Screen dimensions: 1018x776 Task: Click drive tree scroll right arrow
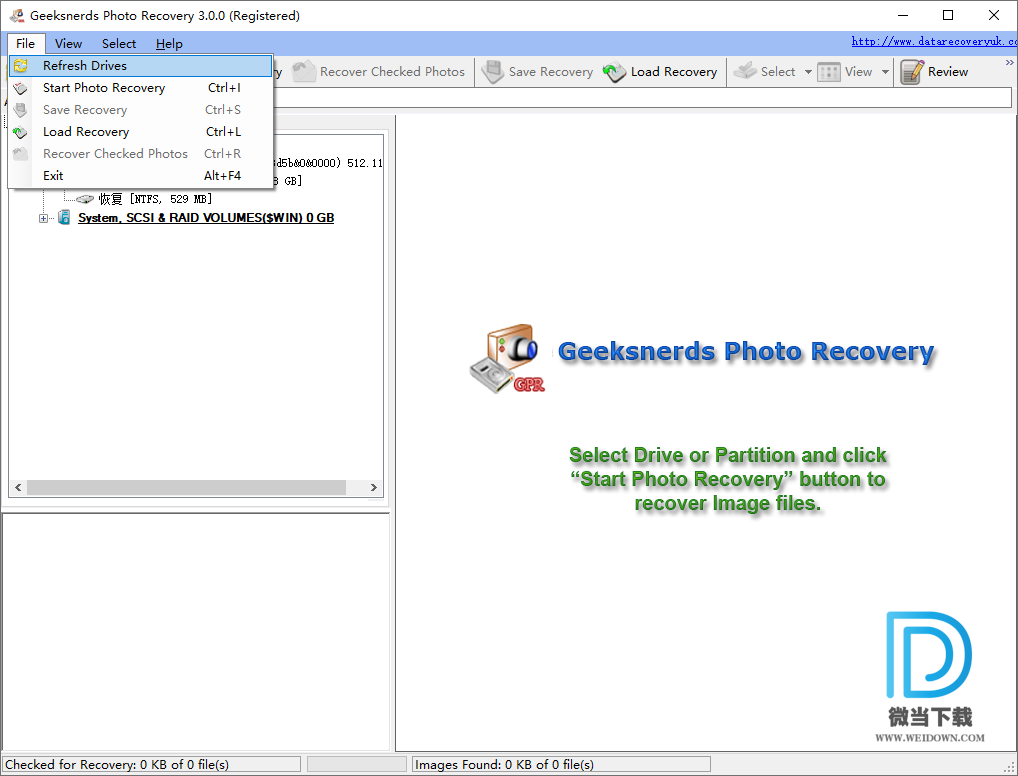click(x=373, y=487)
